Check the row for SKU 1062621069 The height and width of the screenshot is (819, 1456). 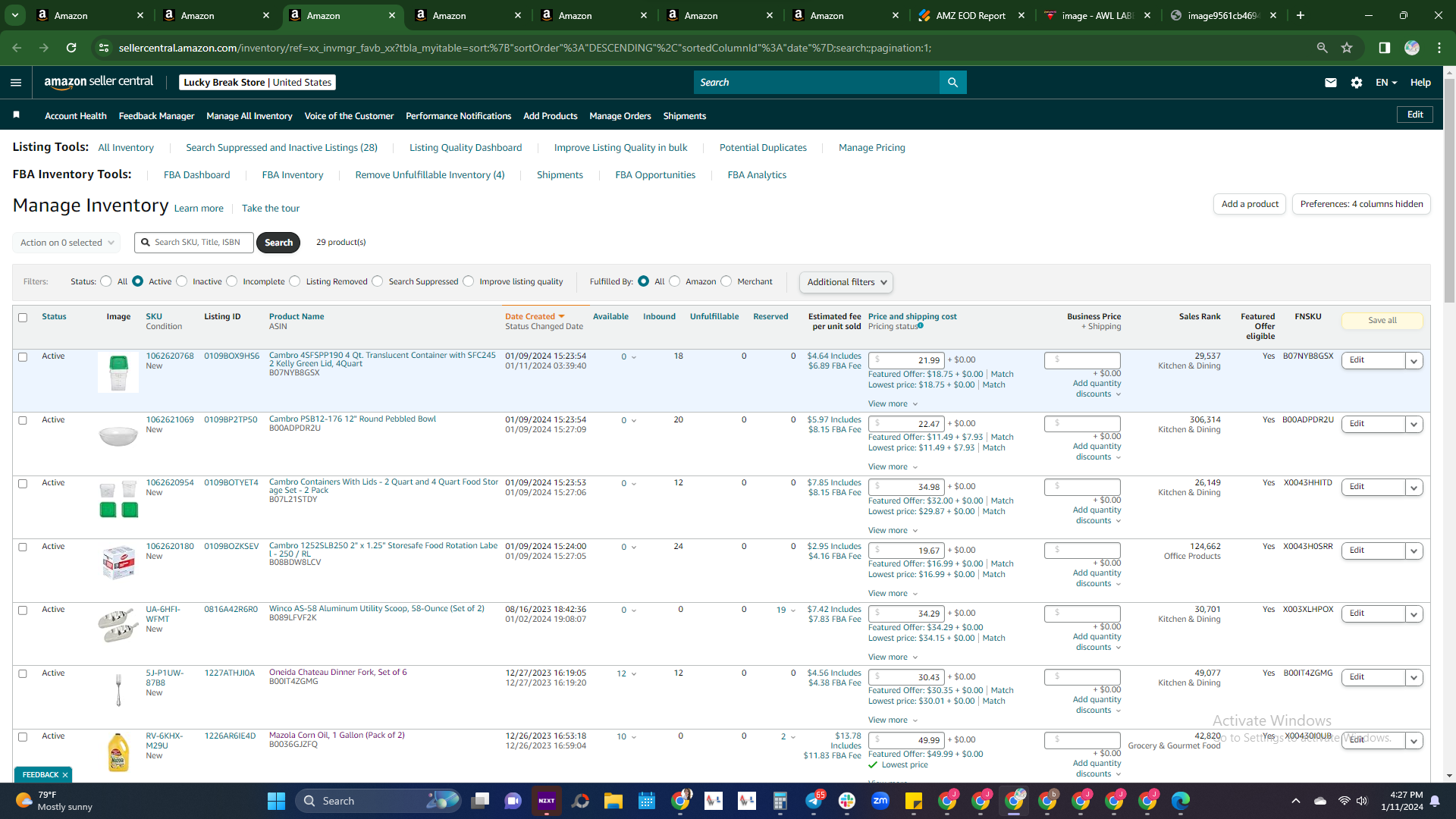[x=23, y=420]
